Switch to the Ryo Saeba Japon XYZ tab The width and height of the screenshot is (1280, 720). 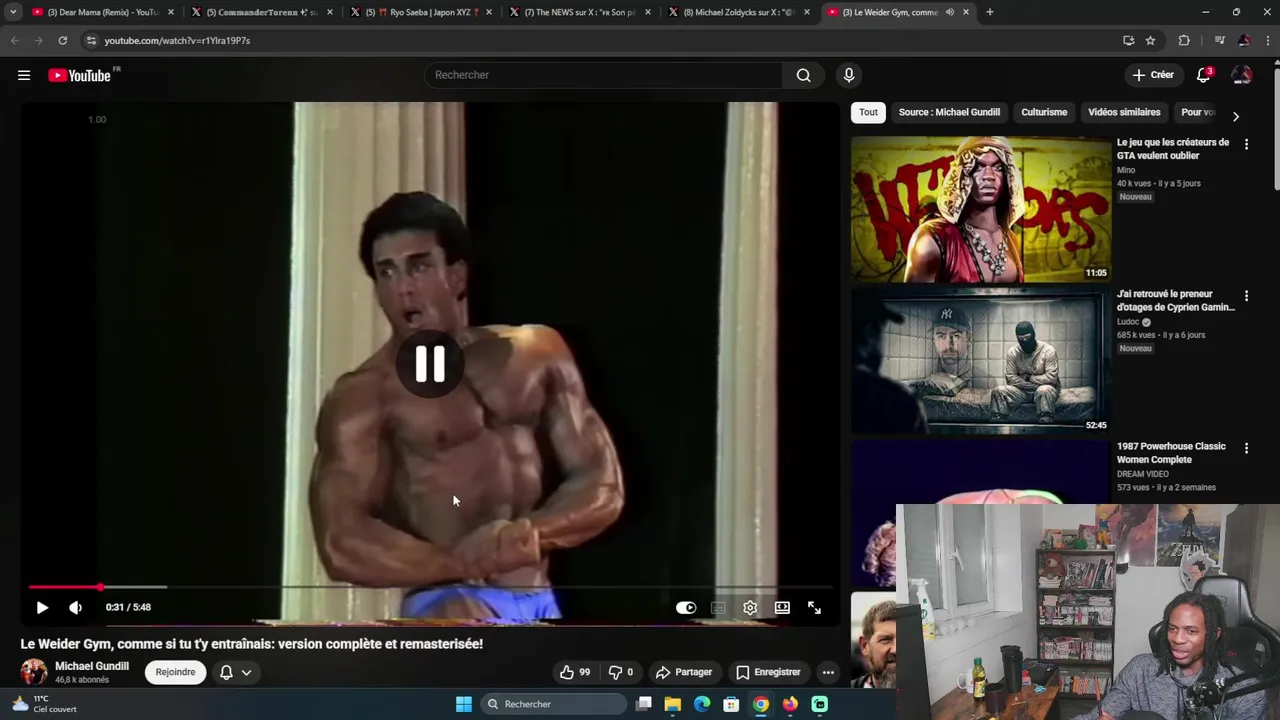[420, 12]
